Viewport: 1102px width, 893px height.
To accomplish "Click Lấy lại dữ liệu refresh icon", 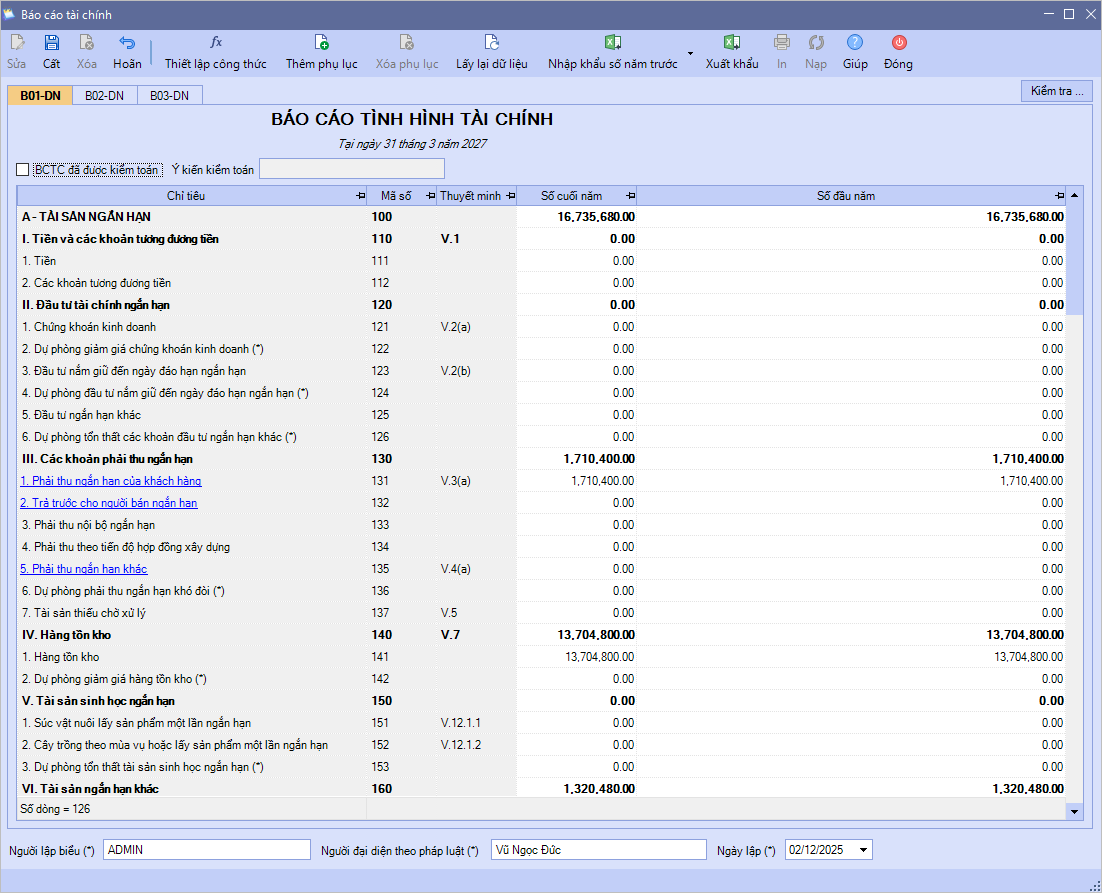I will [491, 43].
